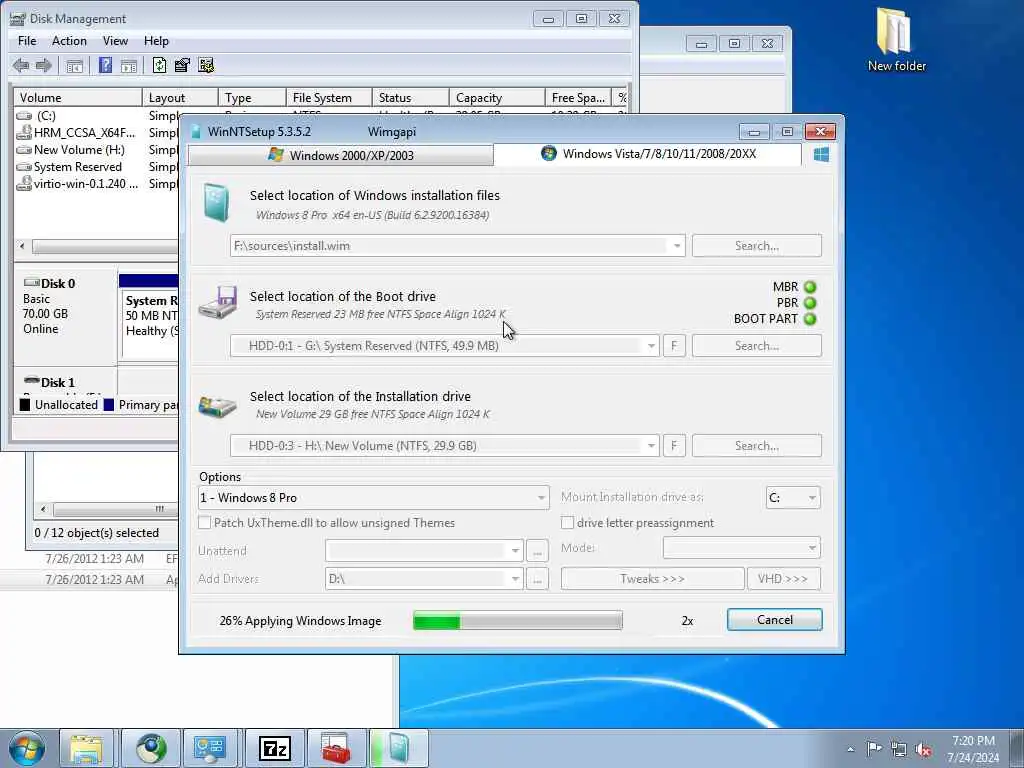The width and height of the screenshot is (1024, 768).
Task: Open the New folder desktop icon
Action: tap(896, 39)
